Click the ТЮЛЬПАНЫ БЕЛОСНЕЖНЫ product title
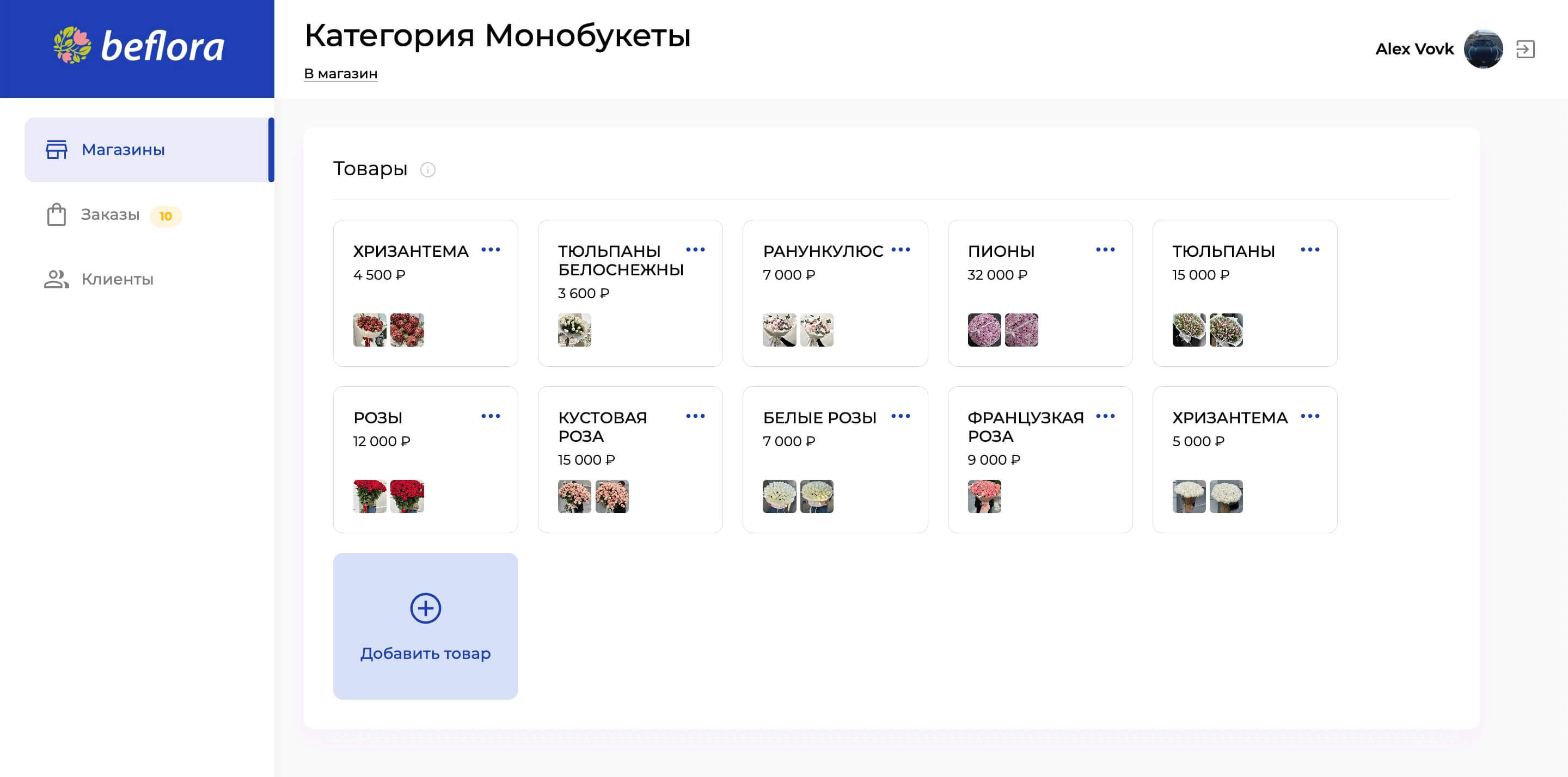Image resolution: width=1568 pixels, height=777 pixels. pos(621,261)
